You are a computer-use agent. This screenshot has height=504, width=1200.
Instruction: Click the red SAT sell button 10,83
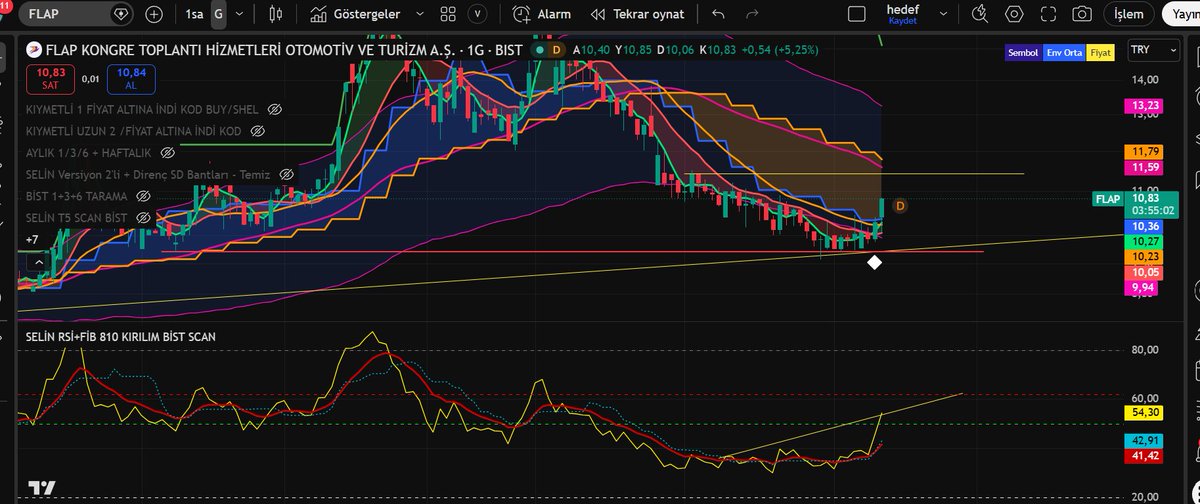[x=50, y=79]
